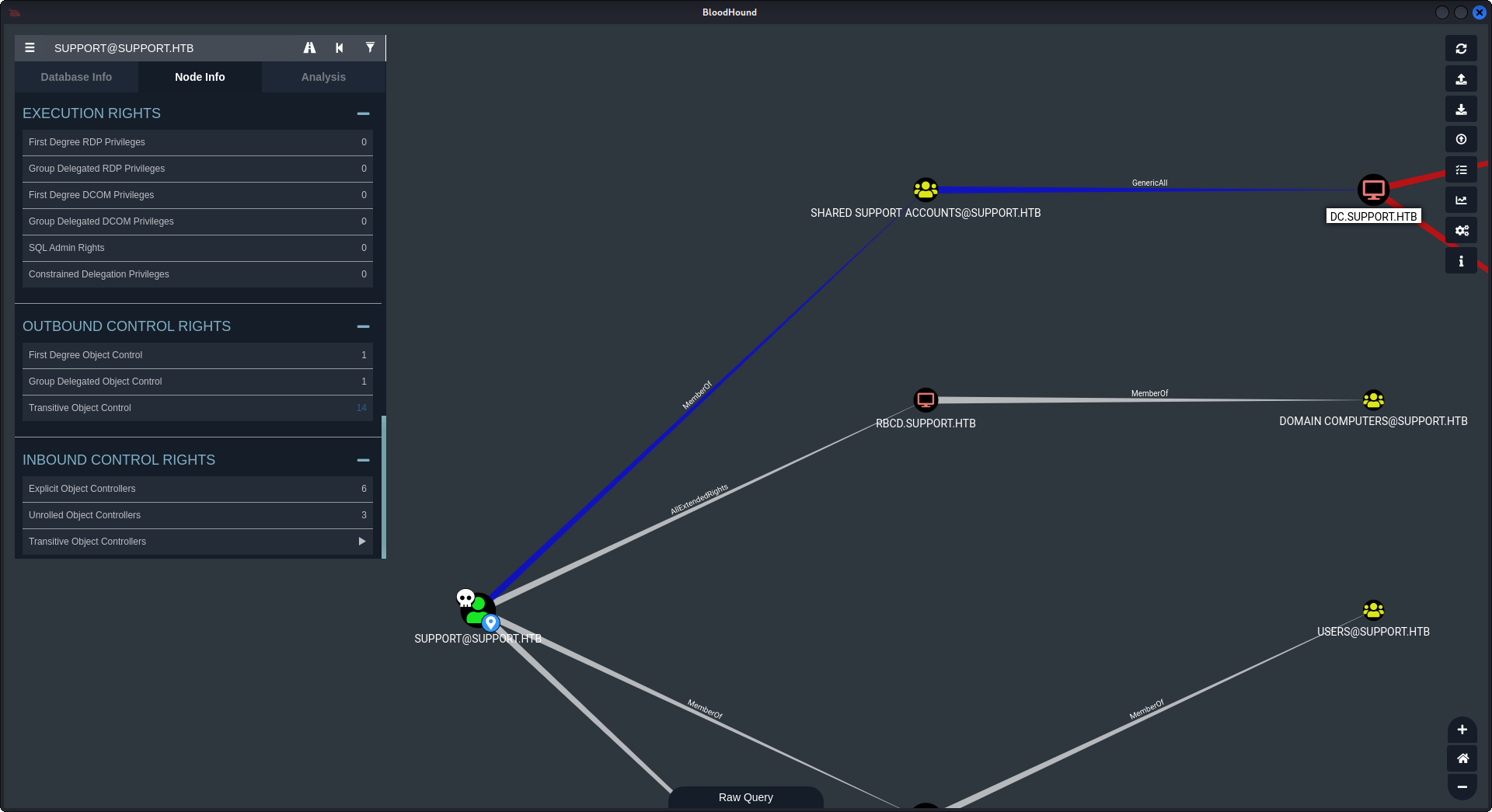Collapse the Outbound Control Rights section

coord(363,326)
